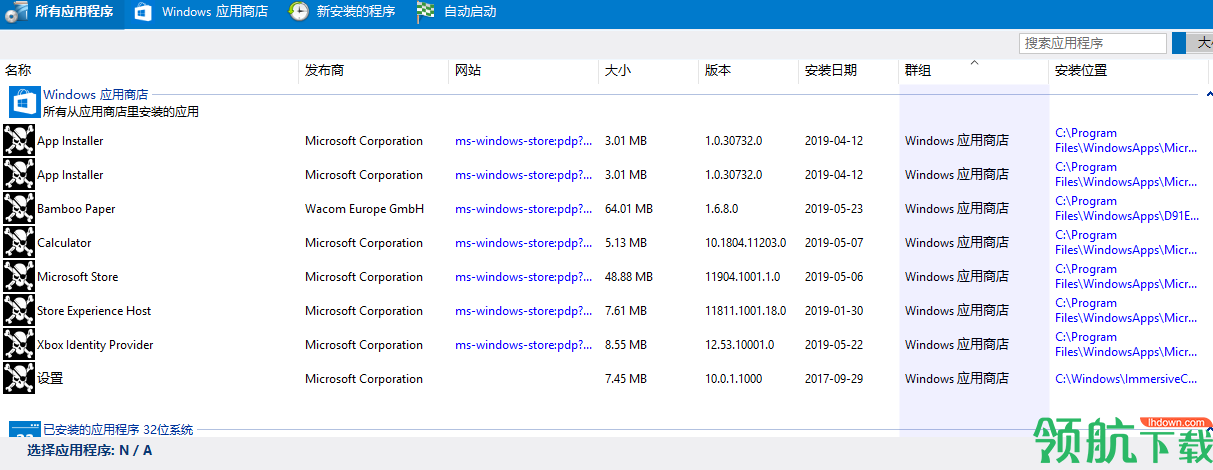Viewport: 1213px width, 470px height.
Task: Sort by the 网站 column header
Action: point(468,71)
